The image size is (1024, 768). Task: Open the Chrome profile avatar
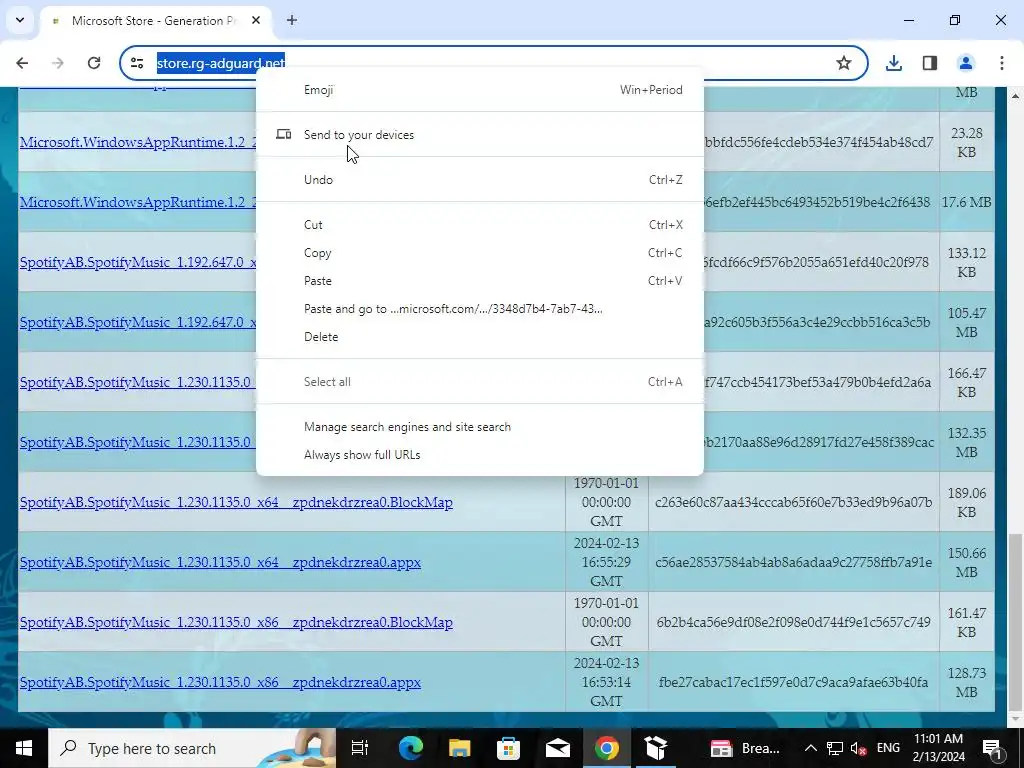click(965, 63)
